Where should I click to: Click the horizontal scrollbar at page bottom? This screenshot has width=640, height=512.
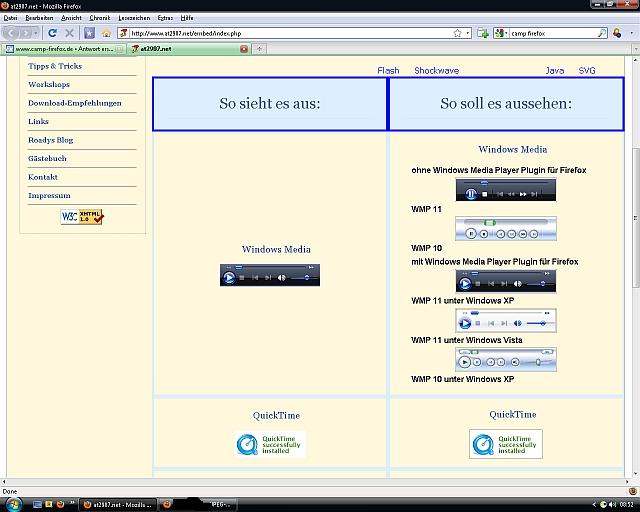(316, 481)
